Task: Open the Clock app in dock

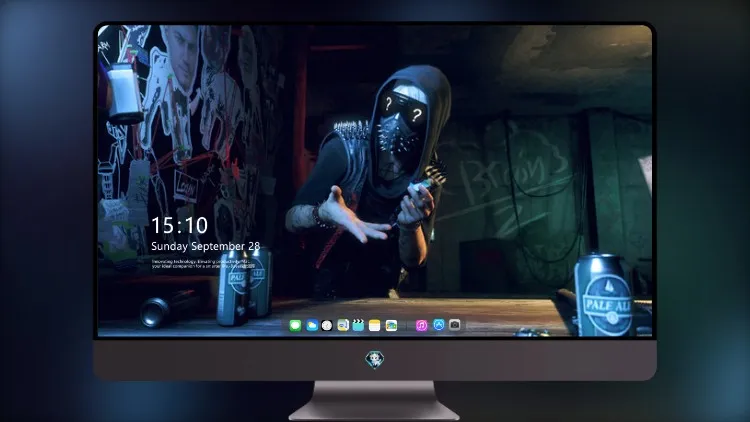Action: click(x=327, y=326)
